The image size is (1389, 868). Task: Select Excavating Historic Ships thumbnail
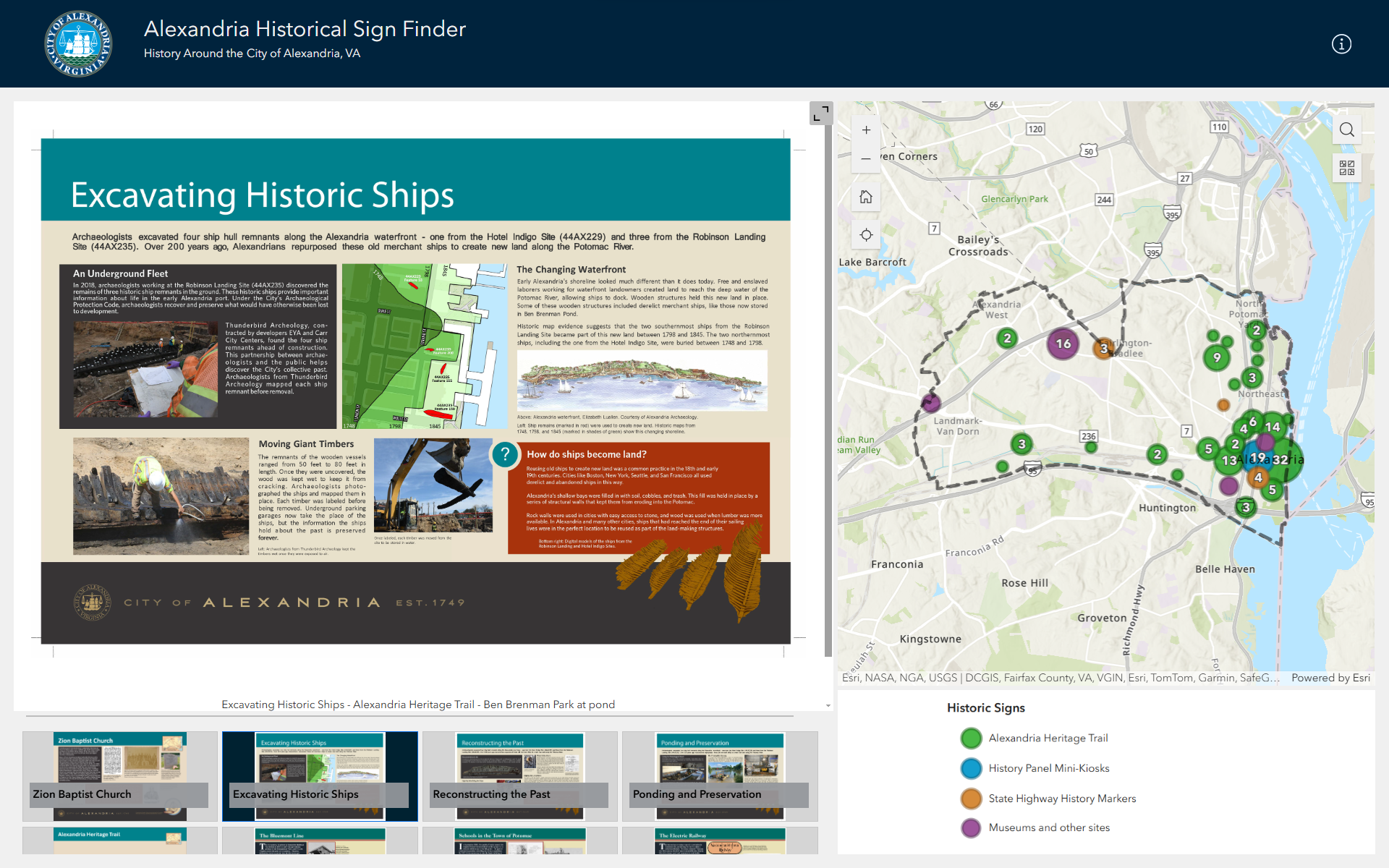point(320,776)
